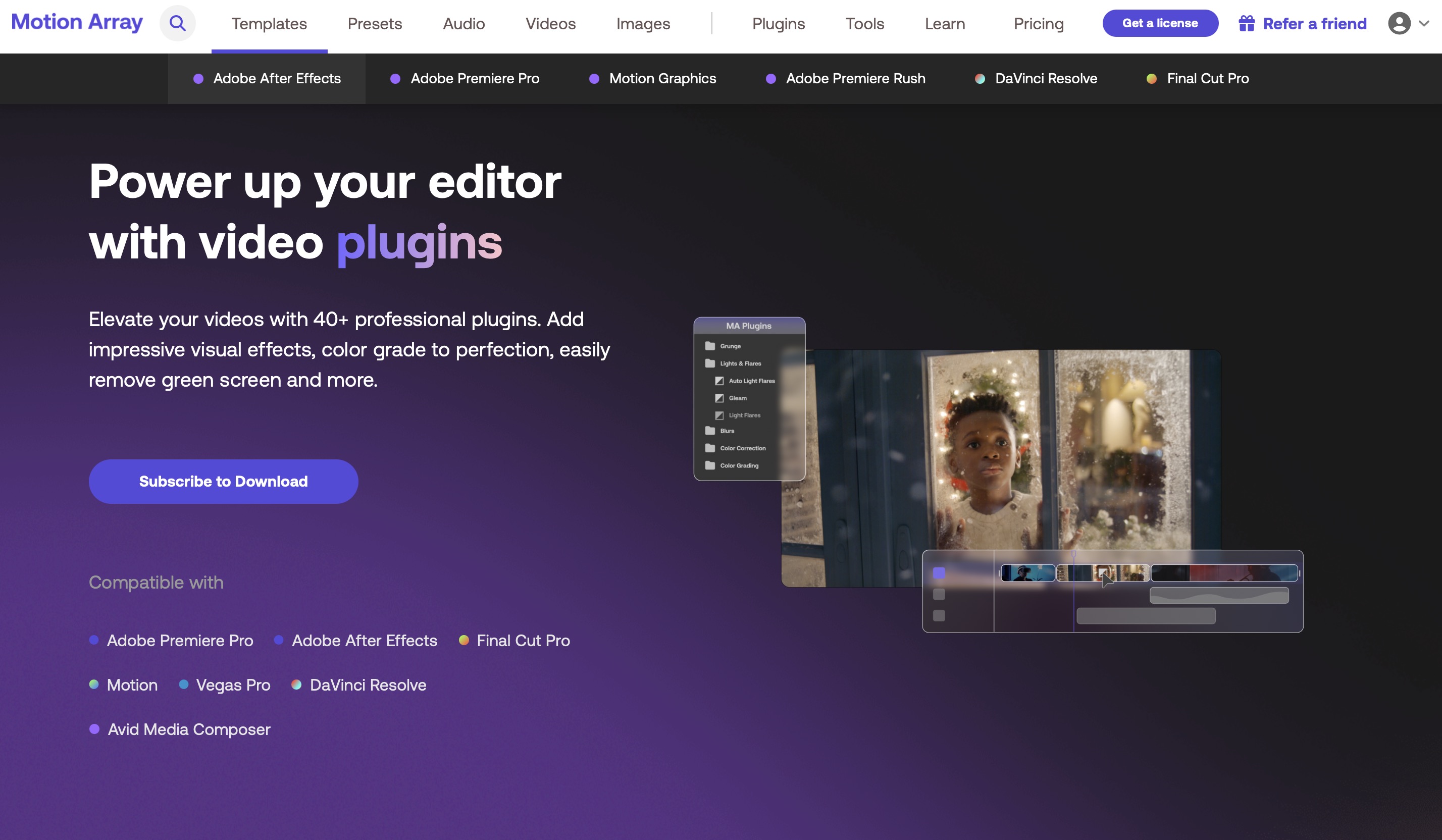The image size is (1442, 840).
Task: Click the Get a license button
Action: [x=1160, y=23]
